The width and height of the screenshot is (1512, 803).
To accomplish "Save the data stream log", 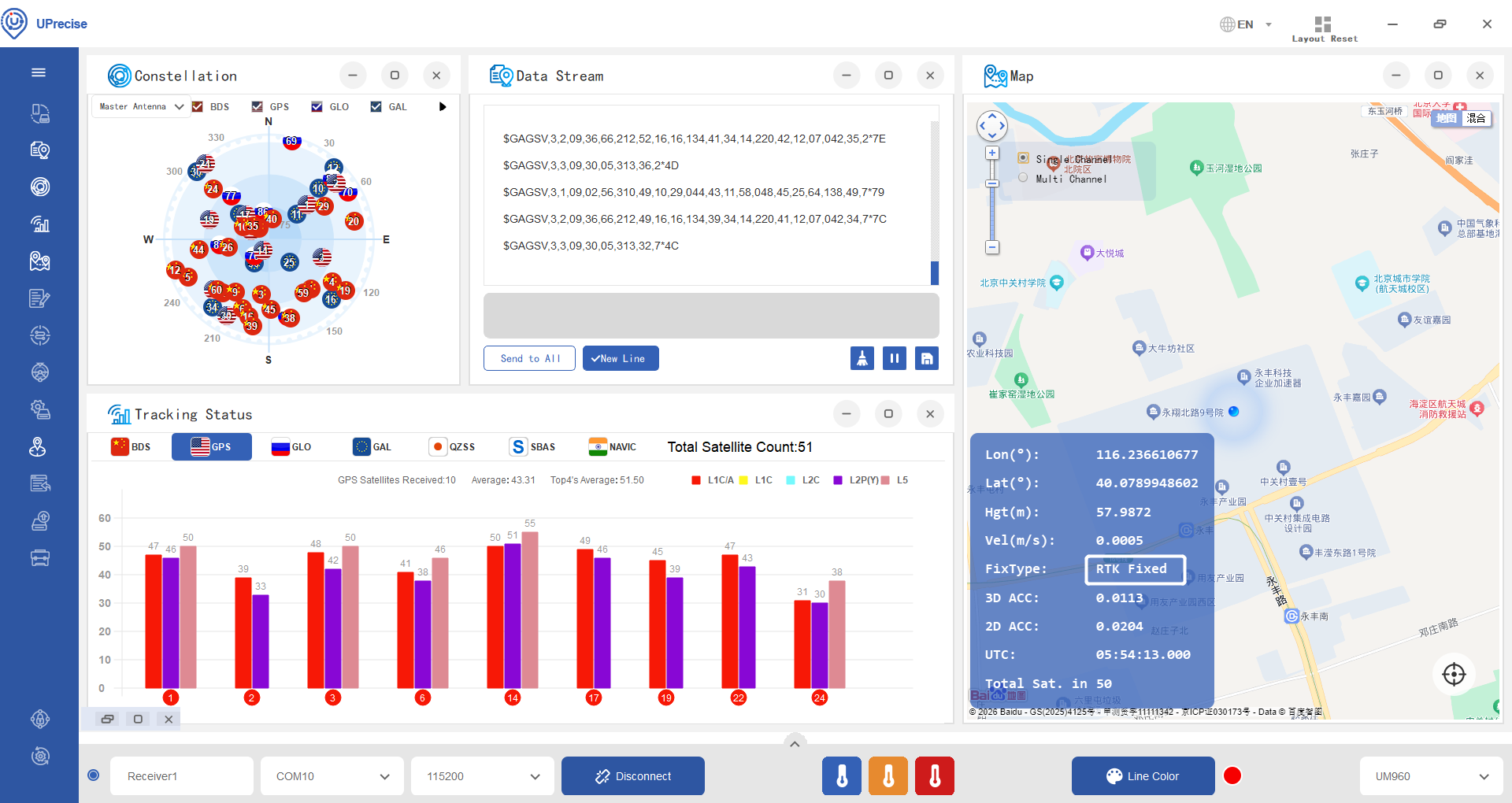I will [927, 358].
